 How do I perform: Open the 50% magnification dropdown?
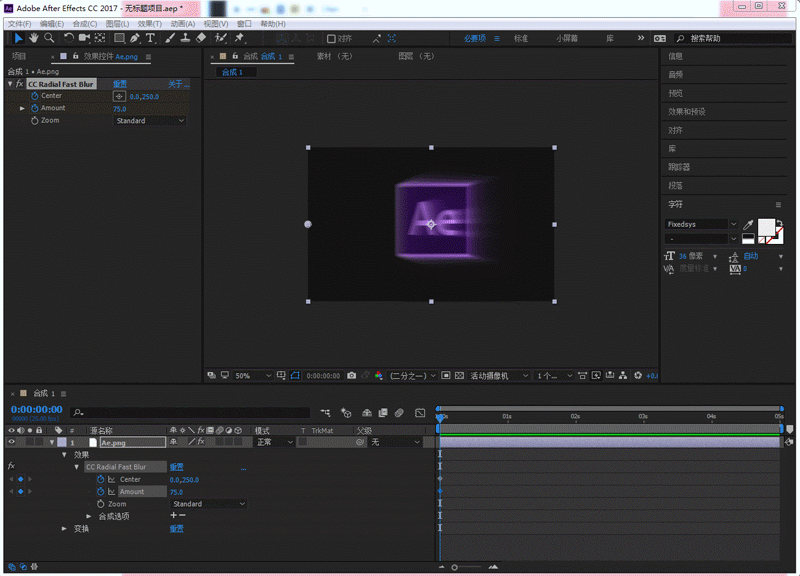tap(253, 376)
